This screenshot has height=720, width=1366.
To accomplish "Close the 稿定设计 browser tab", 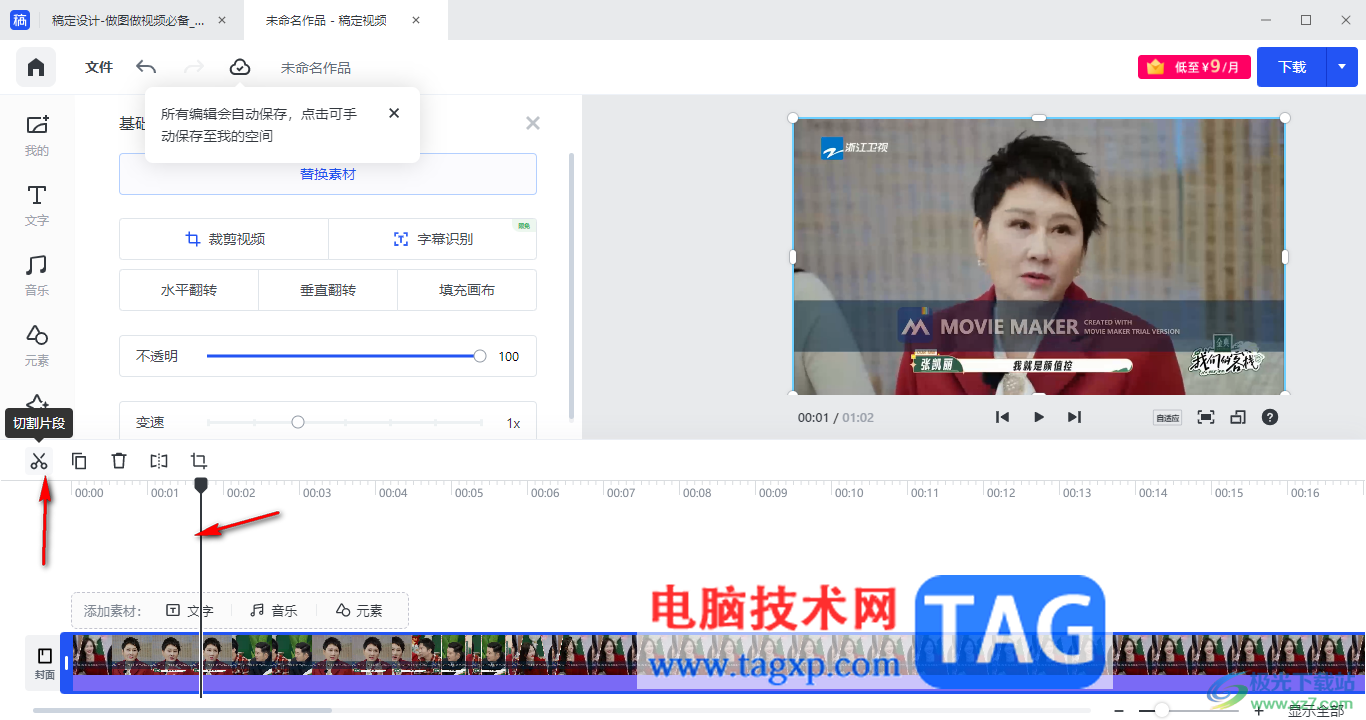I will point(222,20).
